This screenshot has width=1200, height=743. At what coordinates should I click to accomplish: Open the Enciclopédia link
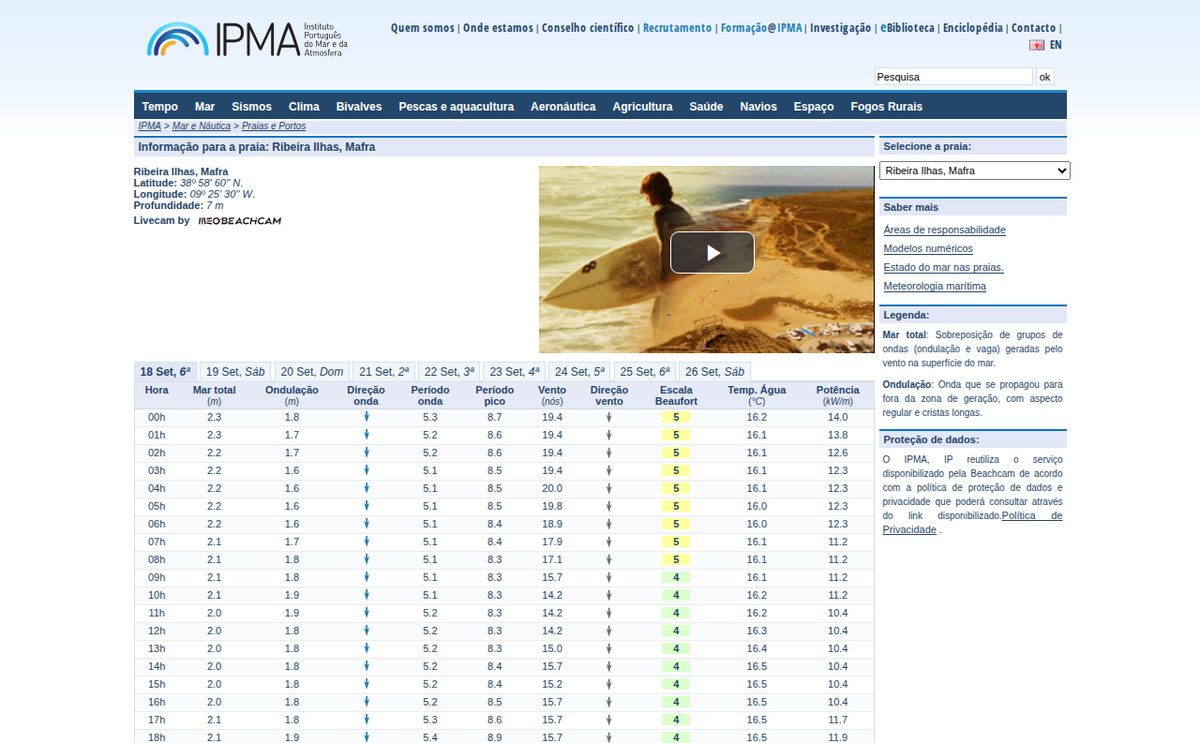coord(973,28)
